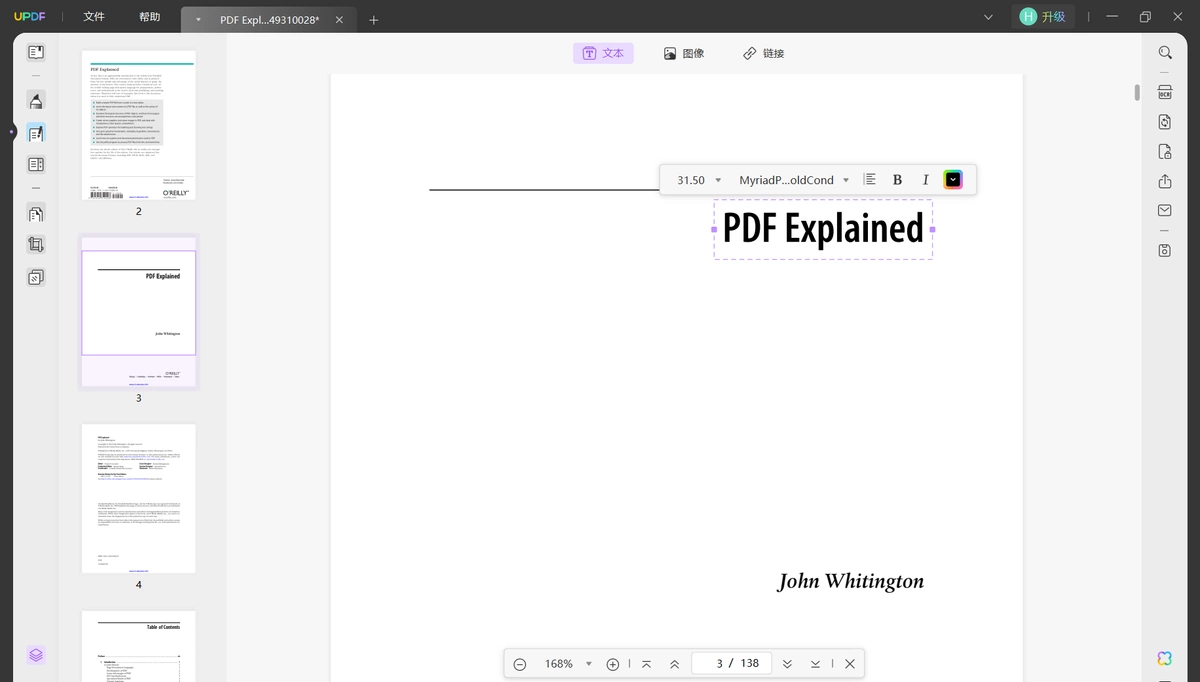Open the crop pages tool
This screenshot has width=1200, height=682.
(x=36, y=245)
